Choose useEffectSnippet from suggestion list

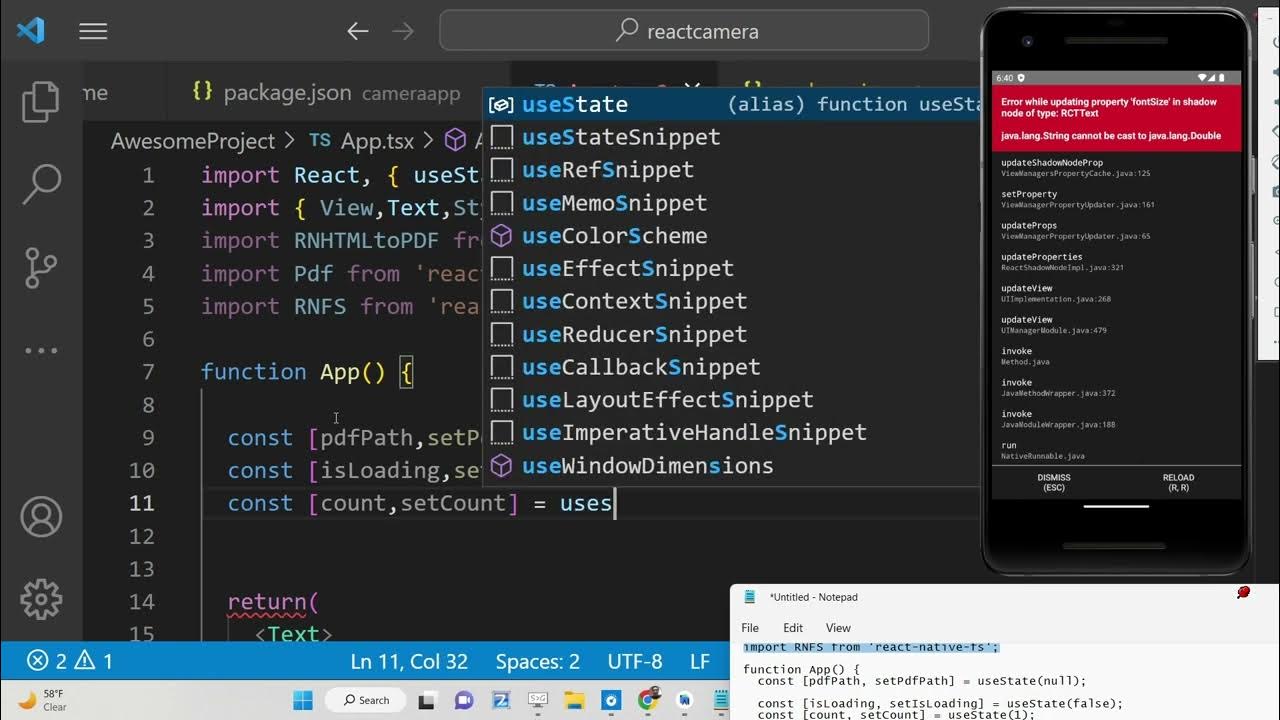(627, 269)
